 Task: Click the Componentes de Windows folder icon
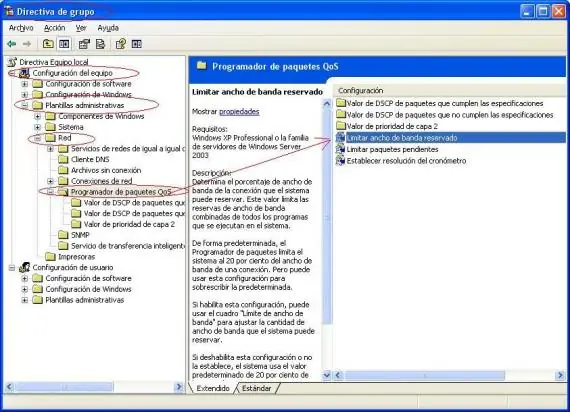click(x=51, y=116)
